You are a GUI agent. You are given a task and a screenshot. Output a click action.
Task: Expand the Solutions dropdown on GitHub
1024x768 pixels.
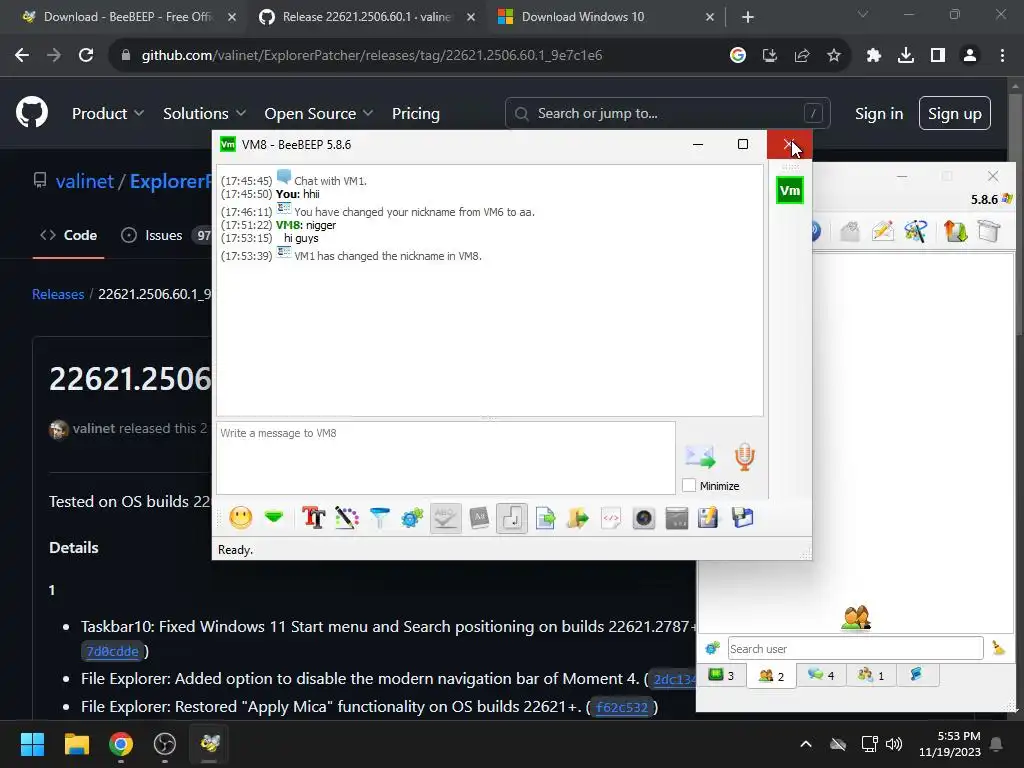tap(204, 114)
